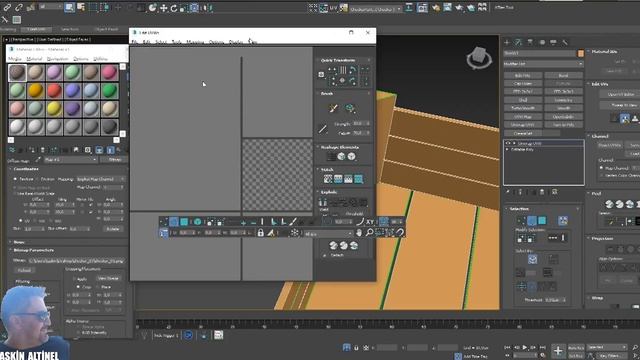This screenshot has width=640, height=360.
Task: Pin the modifier stack
Action: point(508,192)
